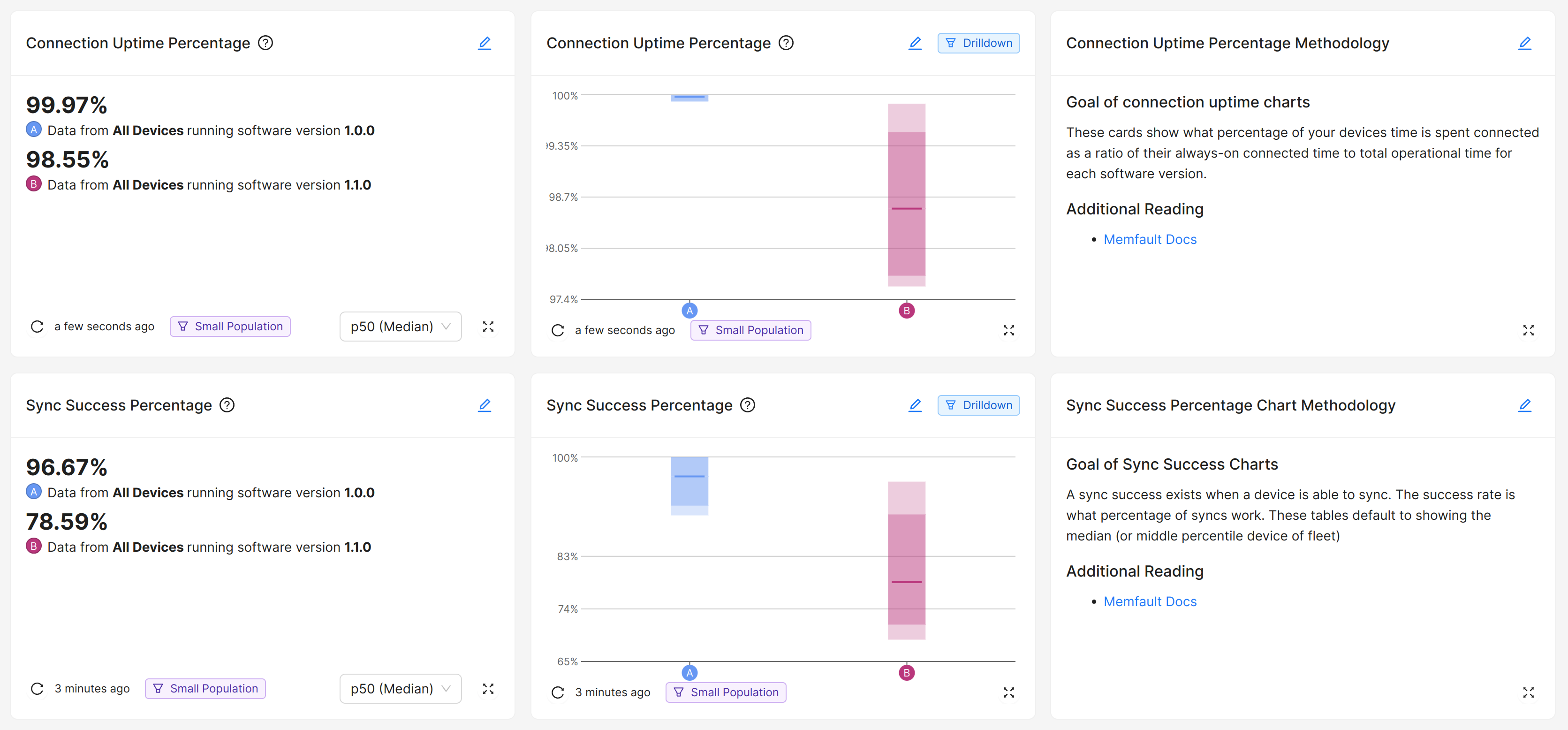Open p50 (Median) dropdown in Sync Success card
This screenshot has width=1568, height=730.
400,689
